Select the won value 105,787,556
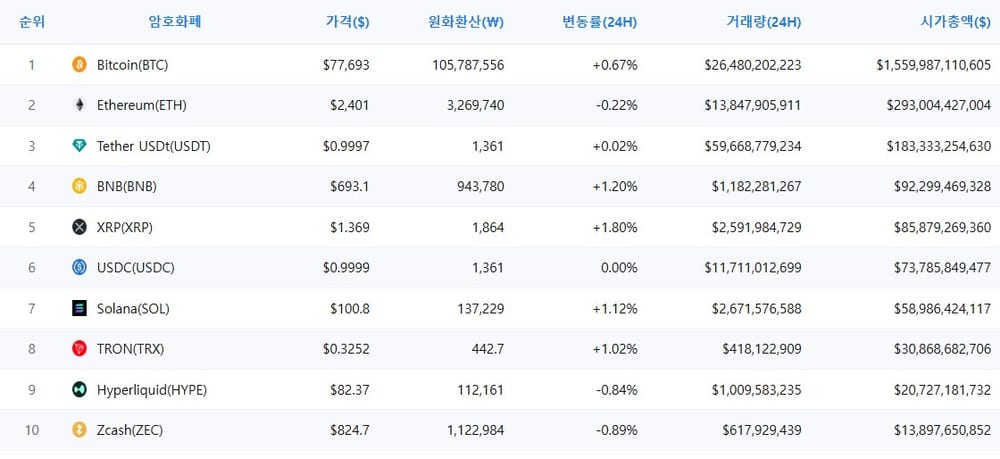The image size is (1000, 459). (x=468, y=64)
